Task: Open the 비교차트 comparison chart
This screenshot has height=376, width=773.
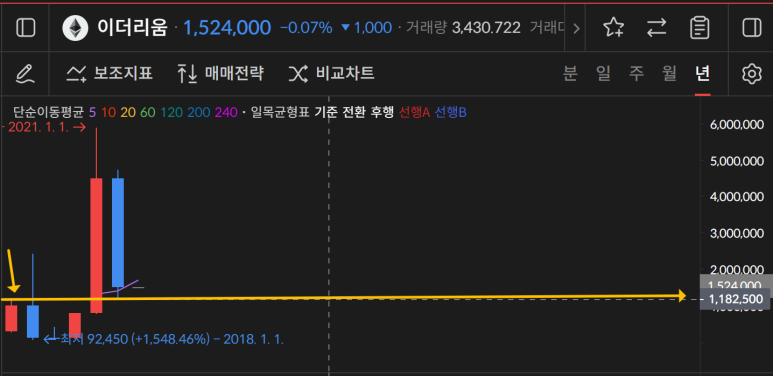Action: [x=331, y=74]
